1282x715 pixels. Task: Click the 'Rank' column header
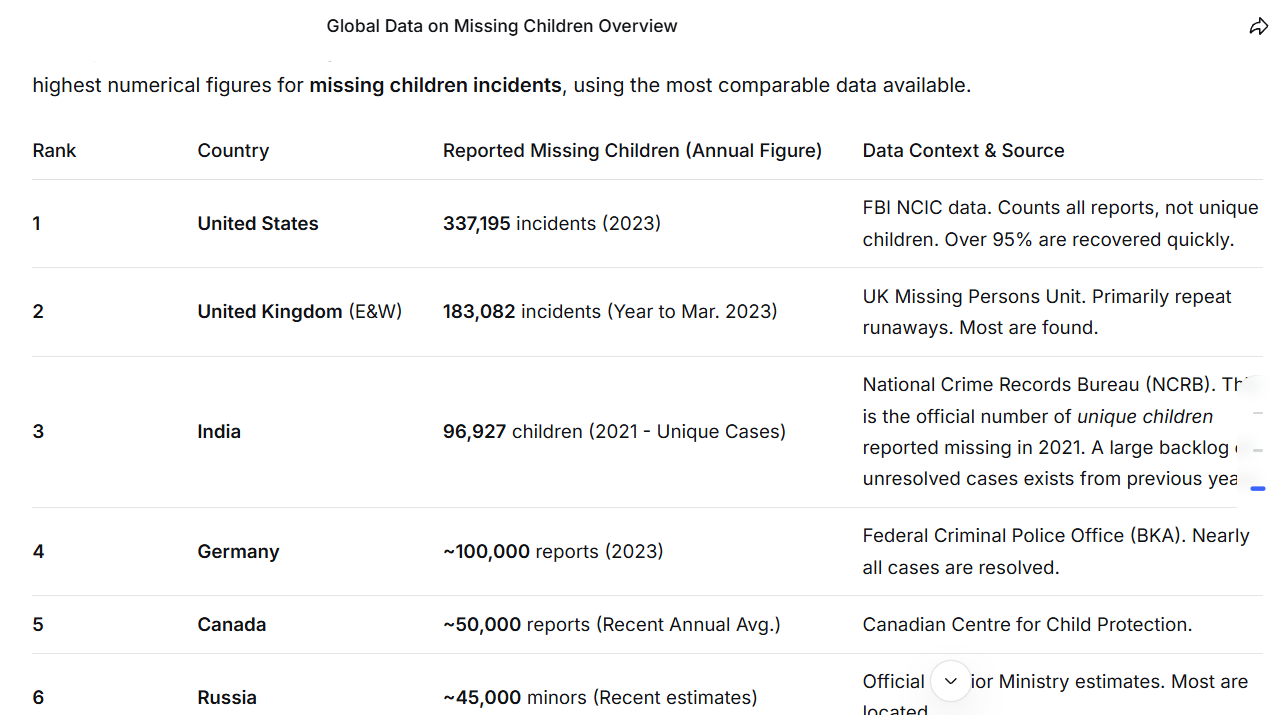pyautogui.click(x=54, y=151)
